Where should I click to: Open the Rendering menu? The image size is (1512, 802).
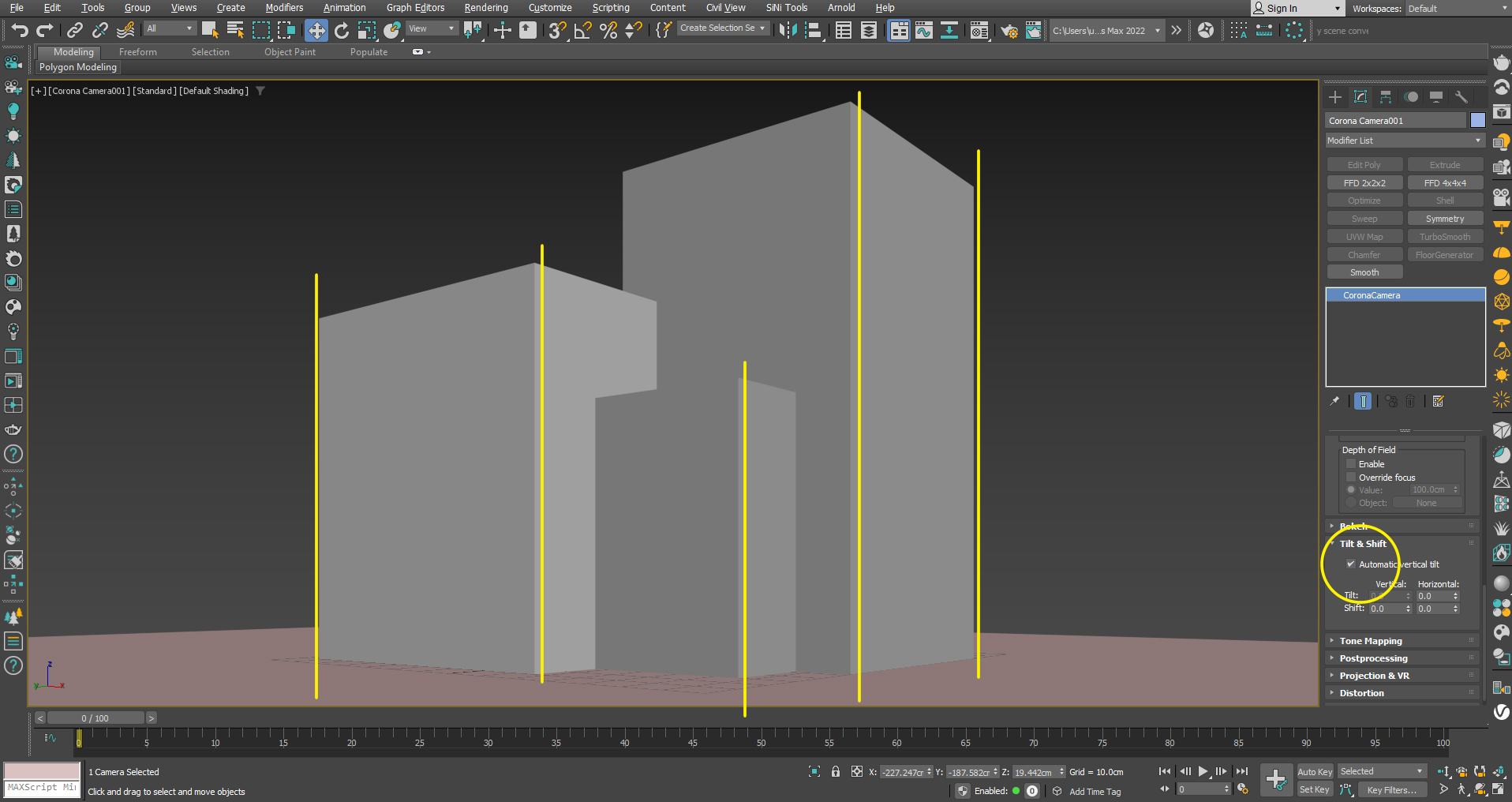tap(485, 8)
